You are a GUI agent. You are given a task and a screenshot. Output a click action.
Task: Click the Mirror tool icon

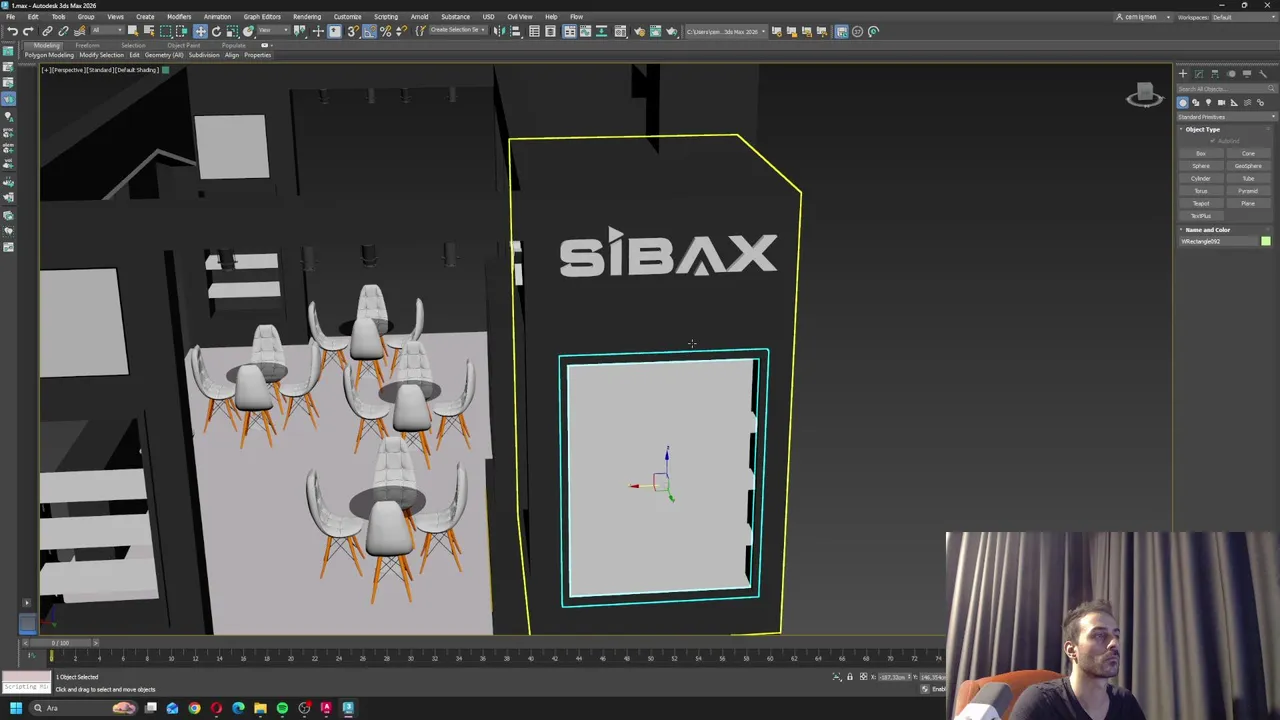[x=498, y=31]
